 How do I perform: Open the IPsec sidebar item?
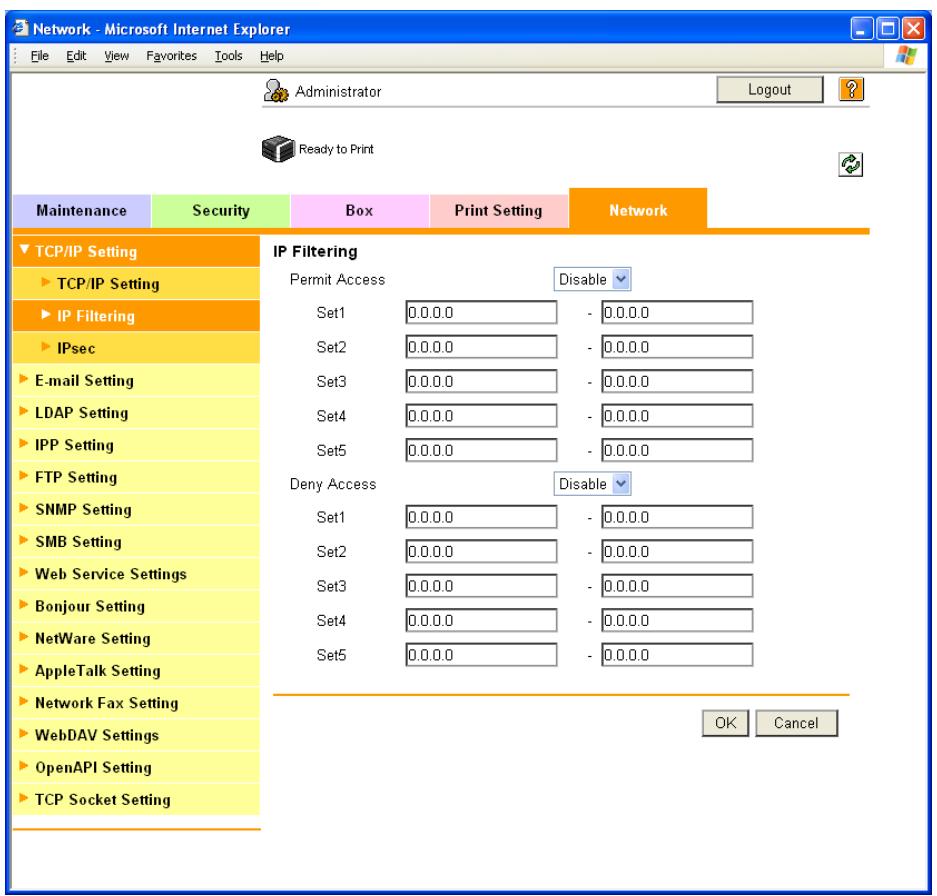click(x=136, y=348)
